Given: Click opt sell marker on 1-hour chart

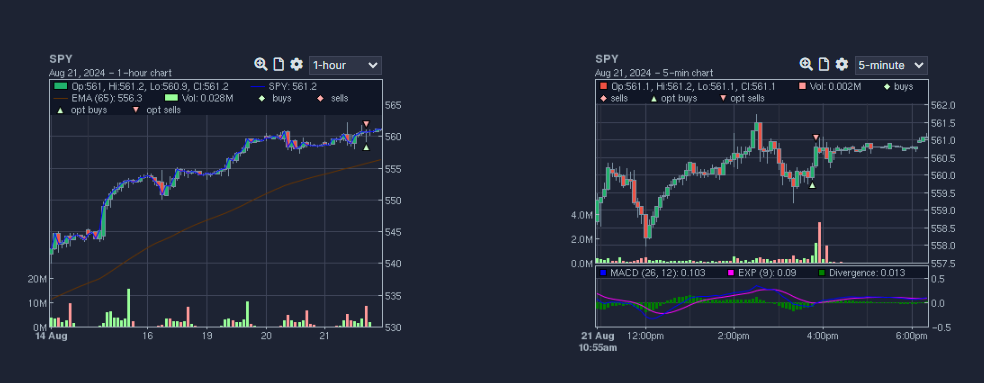Looking at the screenshot, I should (366, 124).
